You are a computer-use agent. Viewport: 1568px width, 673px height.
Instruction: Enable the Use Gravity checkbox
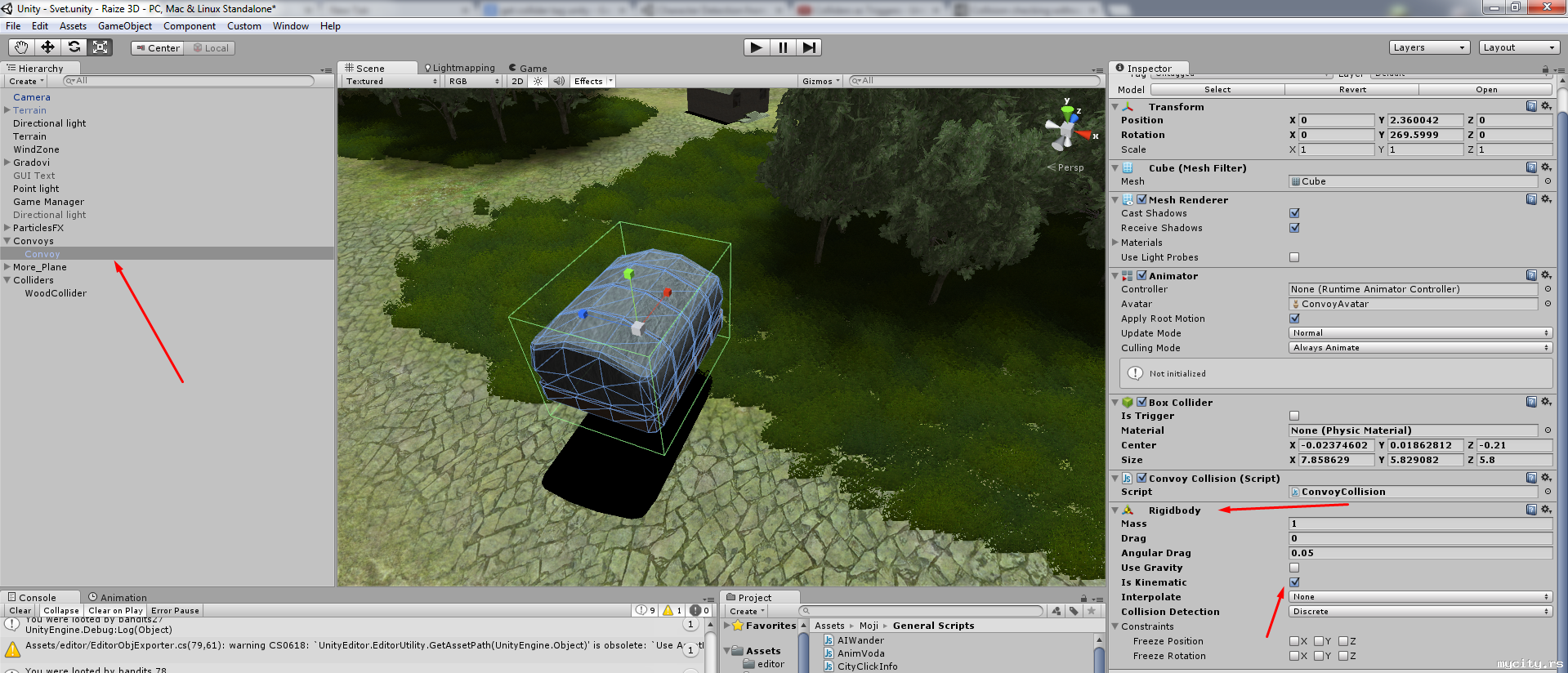click(1294, 568)
